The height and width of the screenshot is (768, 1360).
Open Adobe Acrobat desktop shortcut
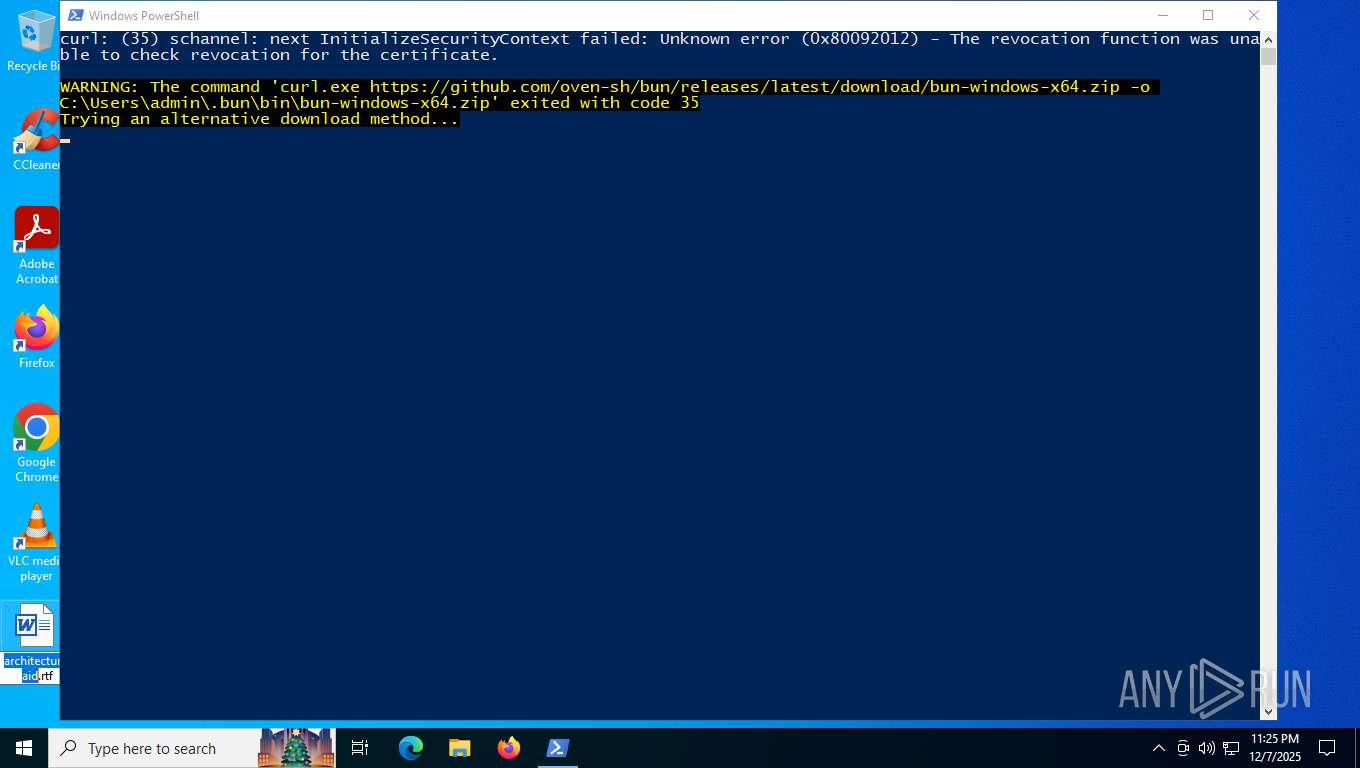pyautogui.click(x=36, y=246)
